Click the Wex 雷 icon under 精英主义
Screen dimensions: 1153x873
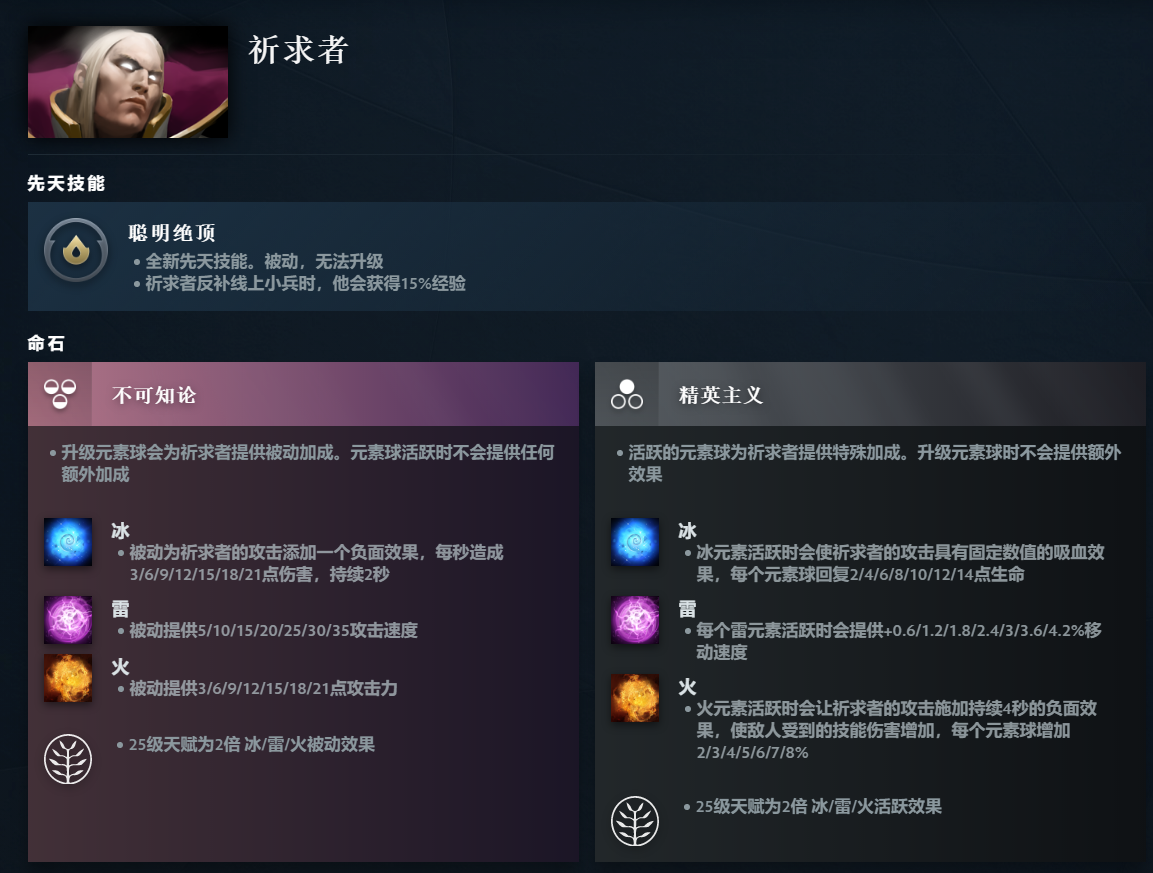pos(635,620)
